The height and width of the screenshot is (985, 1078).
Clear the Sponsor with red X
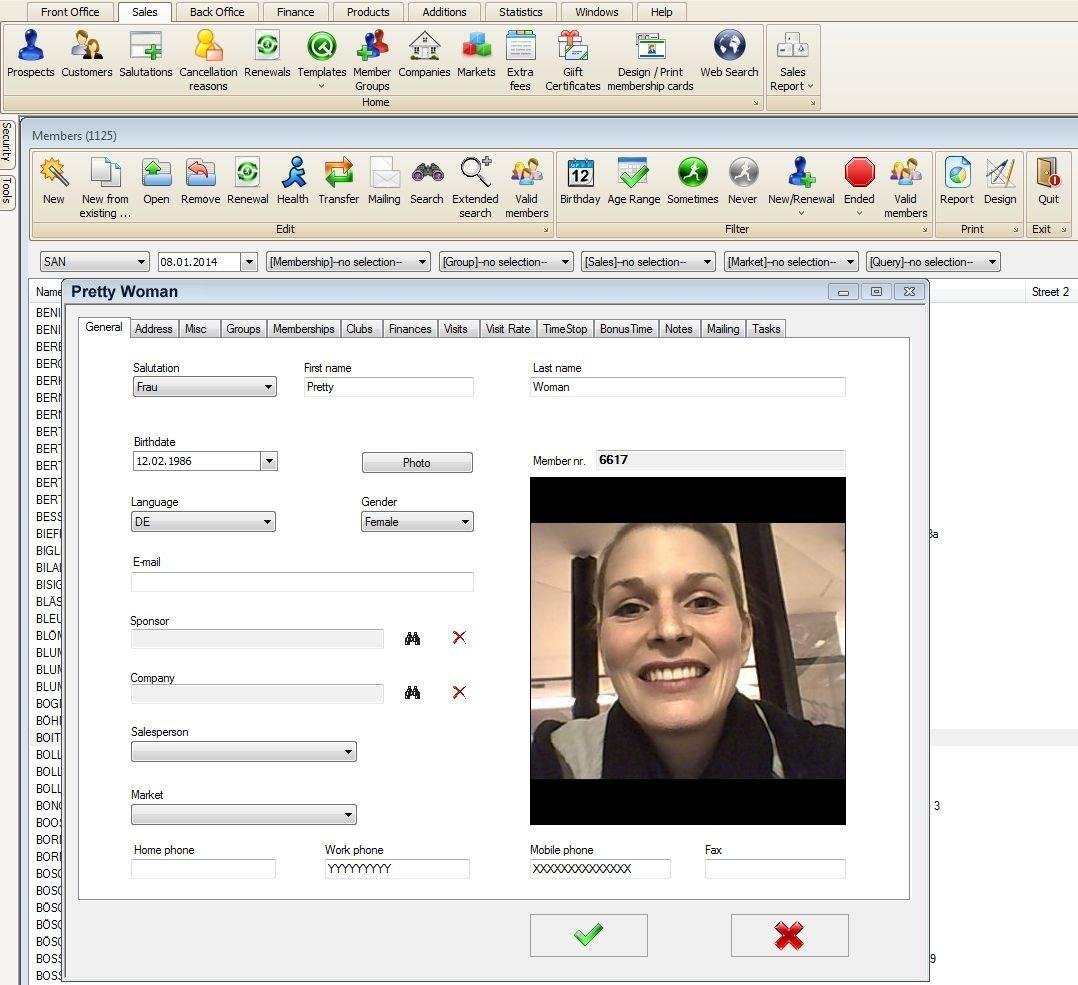tap(459, 637)
